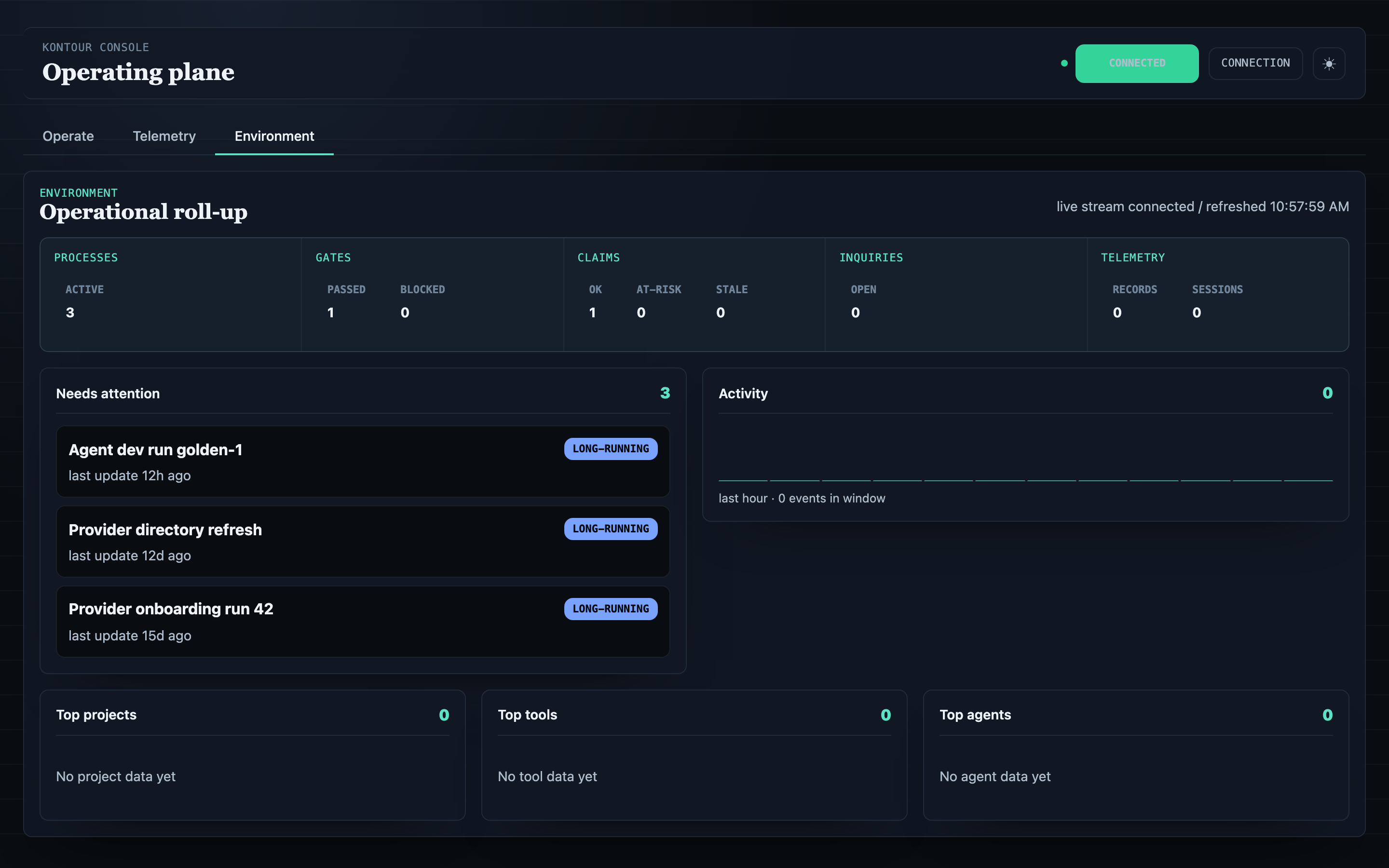Select the Environment tab
1389x868 pixels.
click(274, 136)
